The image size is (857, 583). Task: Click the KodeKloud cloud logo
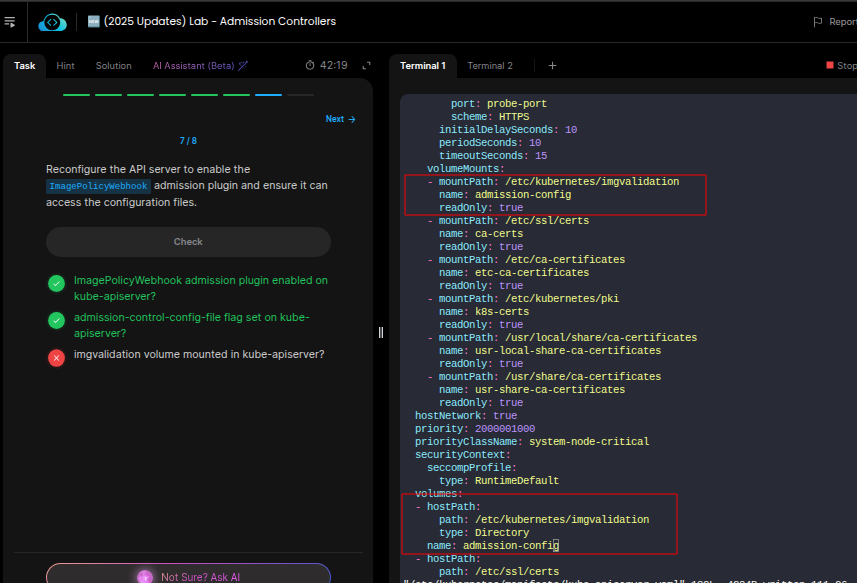pyautogui.click(x=52, y=21)
